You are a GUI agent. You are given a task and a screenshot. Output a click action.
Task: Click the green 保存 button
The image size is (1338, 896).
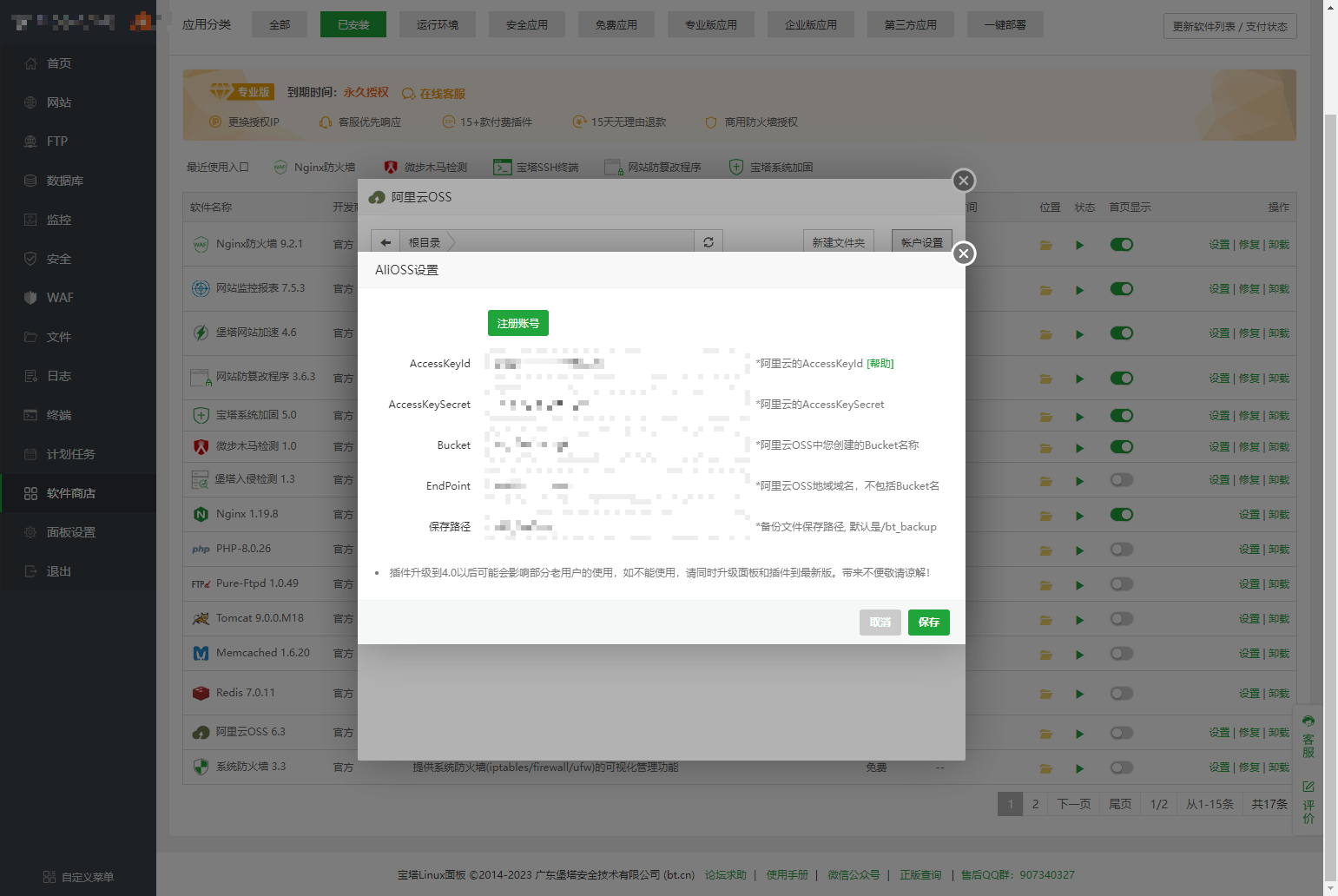[928, 623]
